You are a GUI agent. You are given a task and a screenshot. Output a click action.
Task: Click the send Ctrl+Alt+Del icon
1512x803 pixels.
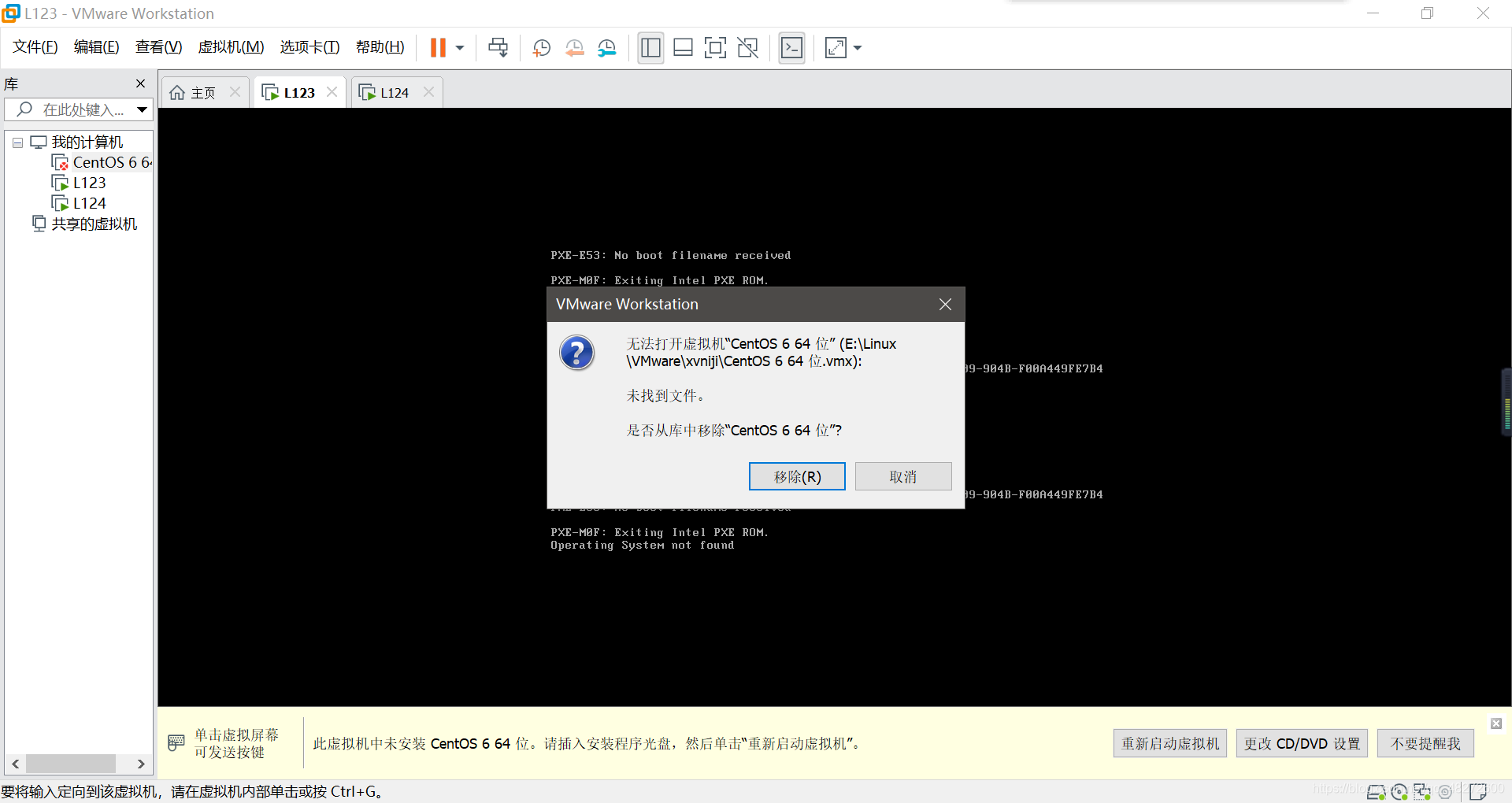click(x=498, y=48)
